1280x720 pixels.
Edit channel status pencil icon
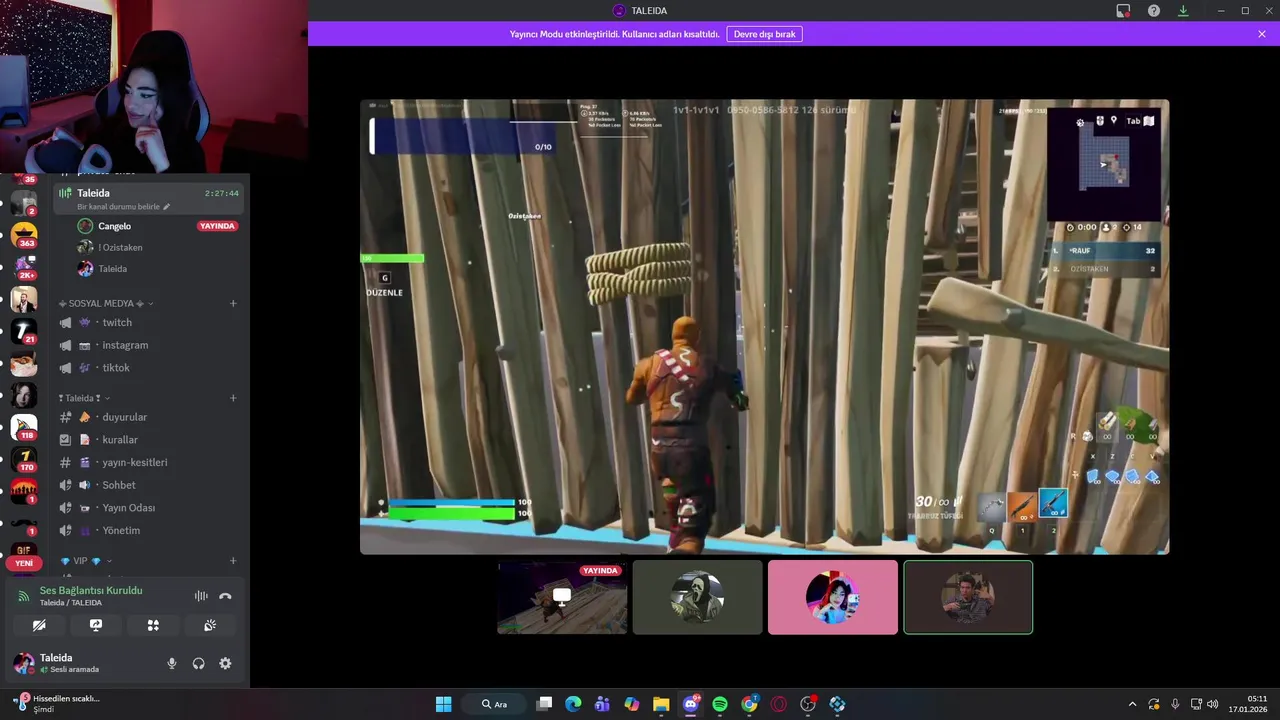click(167, 207)
